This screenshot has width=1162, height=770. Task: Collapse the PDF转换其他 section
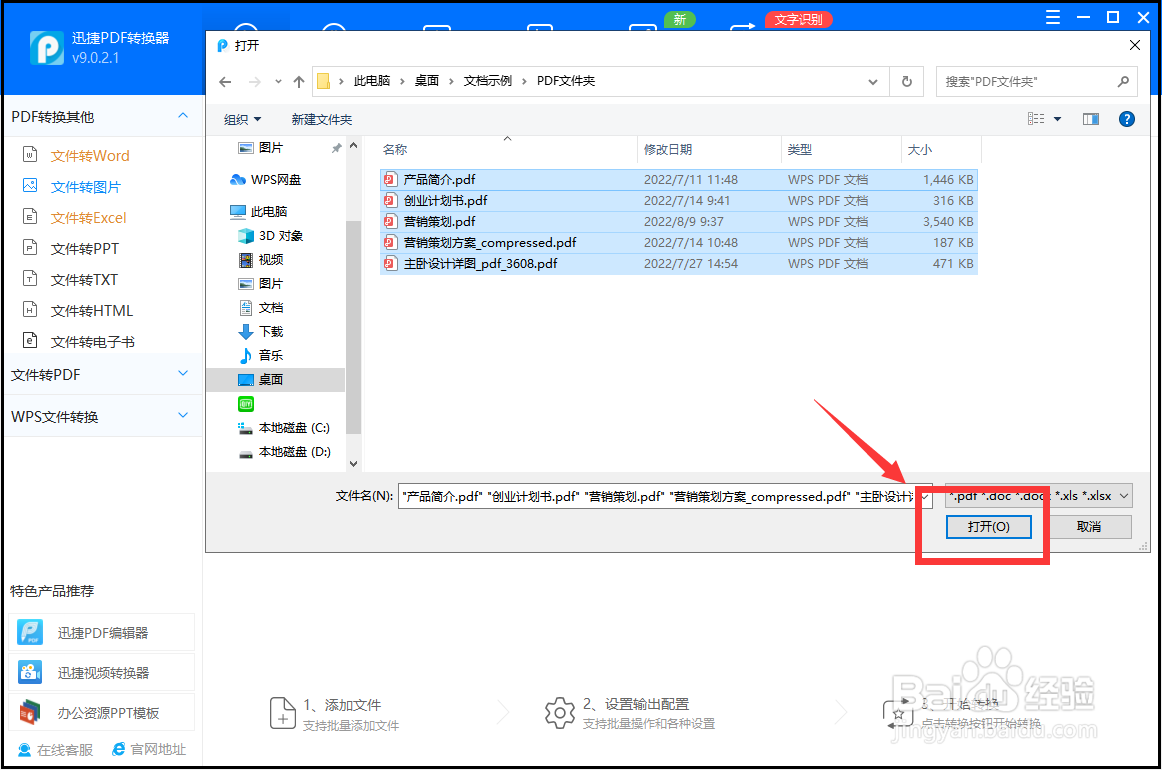coord(183,116)
